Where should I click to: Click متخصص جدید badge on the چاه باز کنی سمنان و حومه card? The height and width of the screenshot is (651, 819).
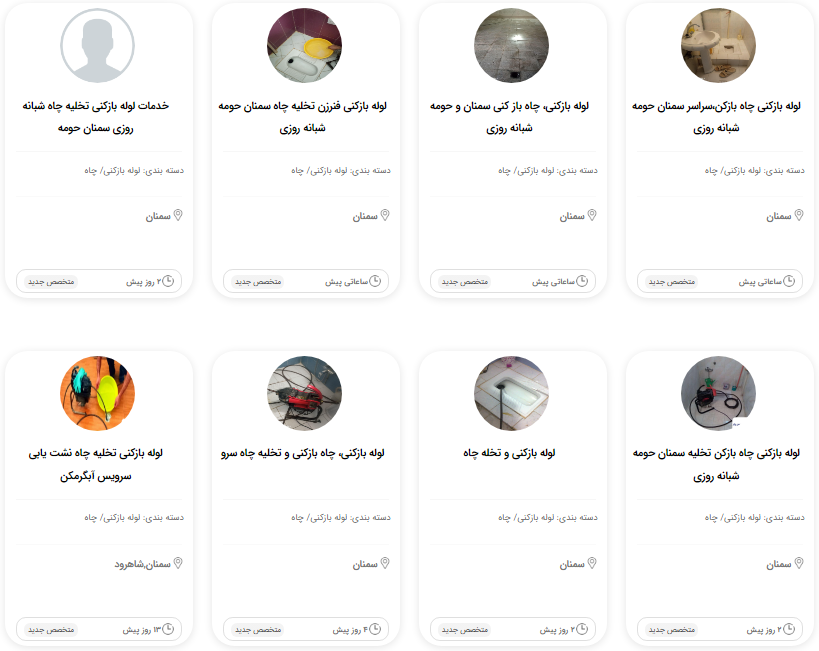465,282
